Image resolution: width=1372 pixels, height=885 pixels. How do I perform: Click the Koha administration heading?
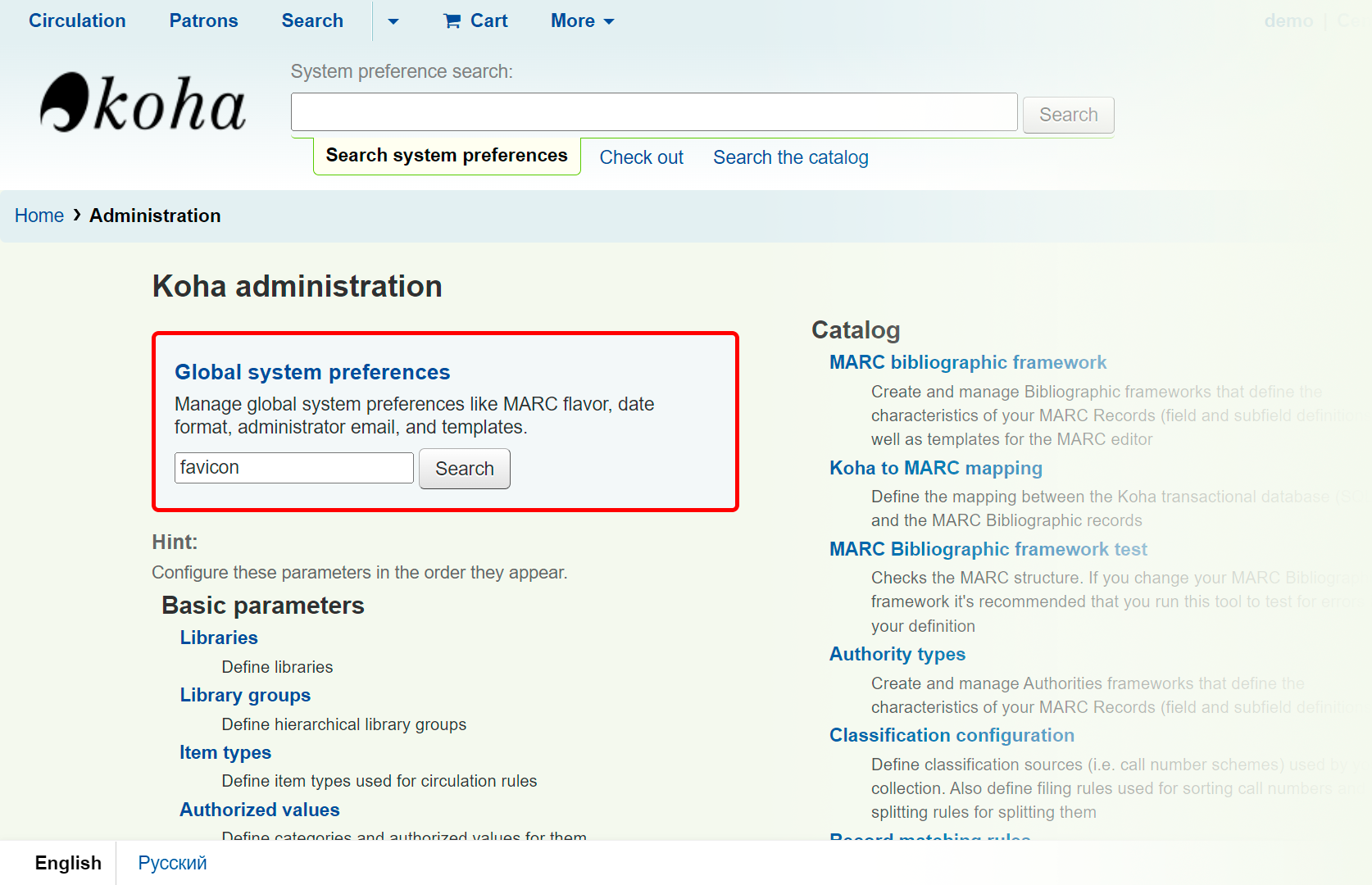[297, 286]
